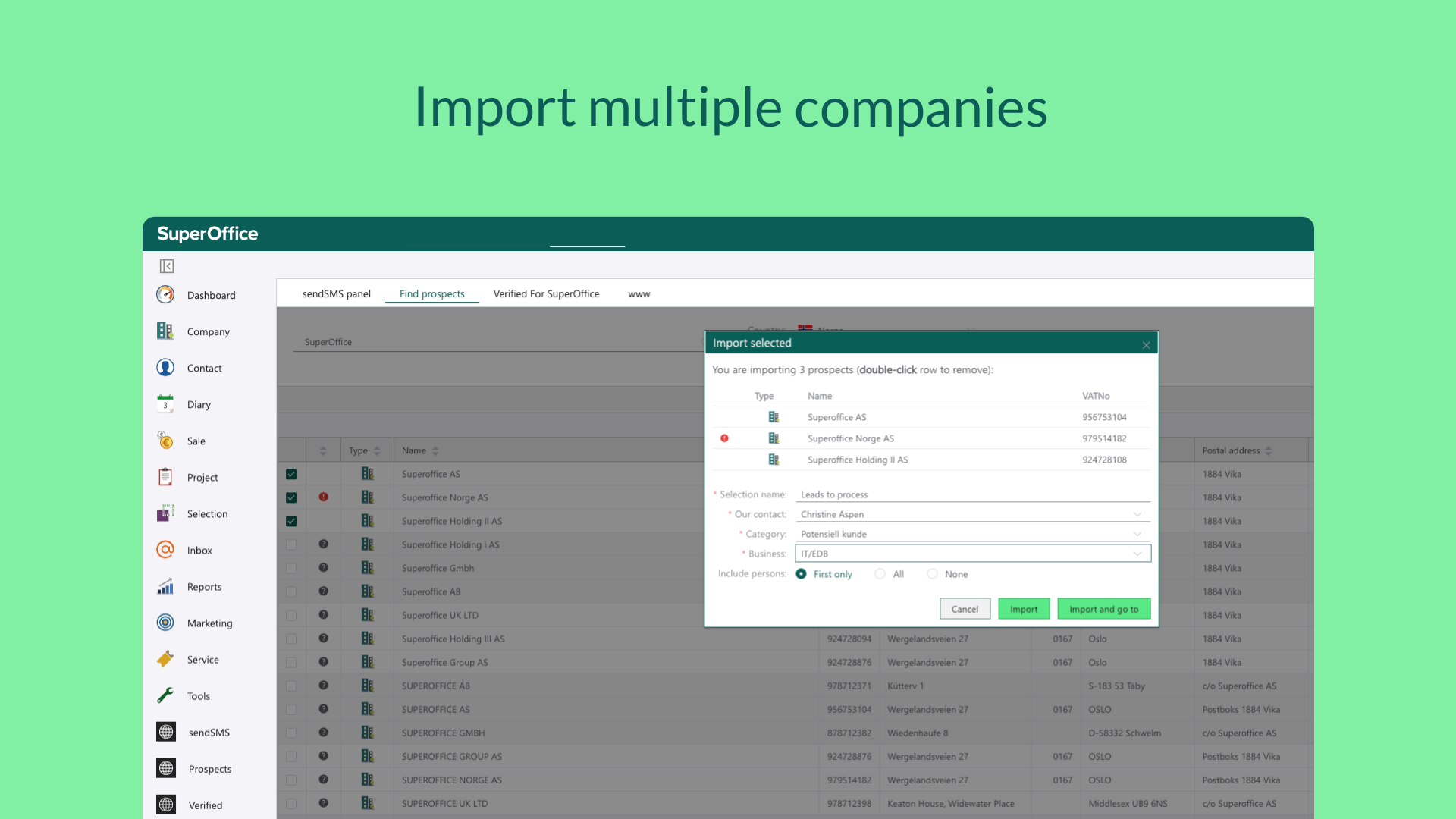Expand the Business IT/EDB dropdown
This screenshot has height=819, width=1456.
click(1140, 553)
